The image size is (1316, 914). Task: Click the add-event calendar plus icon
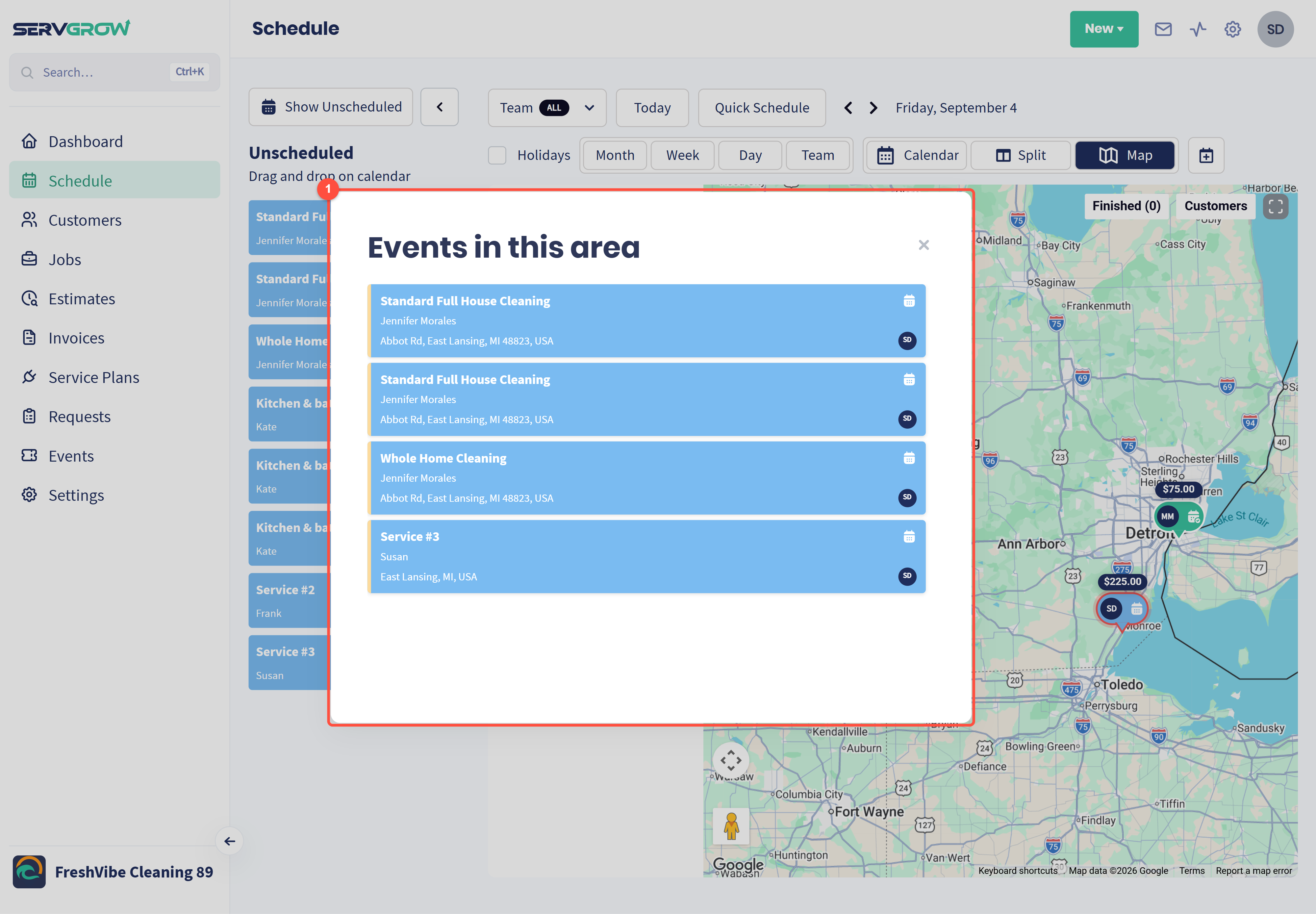tap(1206, 155)
